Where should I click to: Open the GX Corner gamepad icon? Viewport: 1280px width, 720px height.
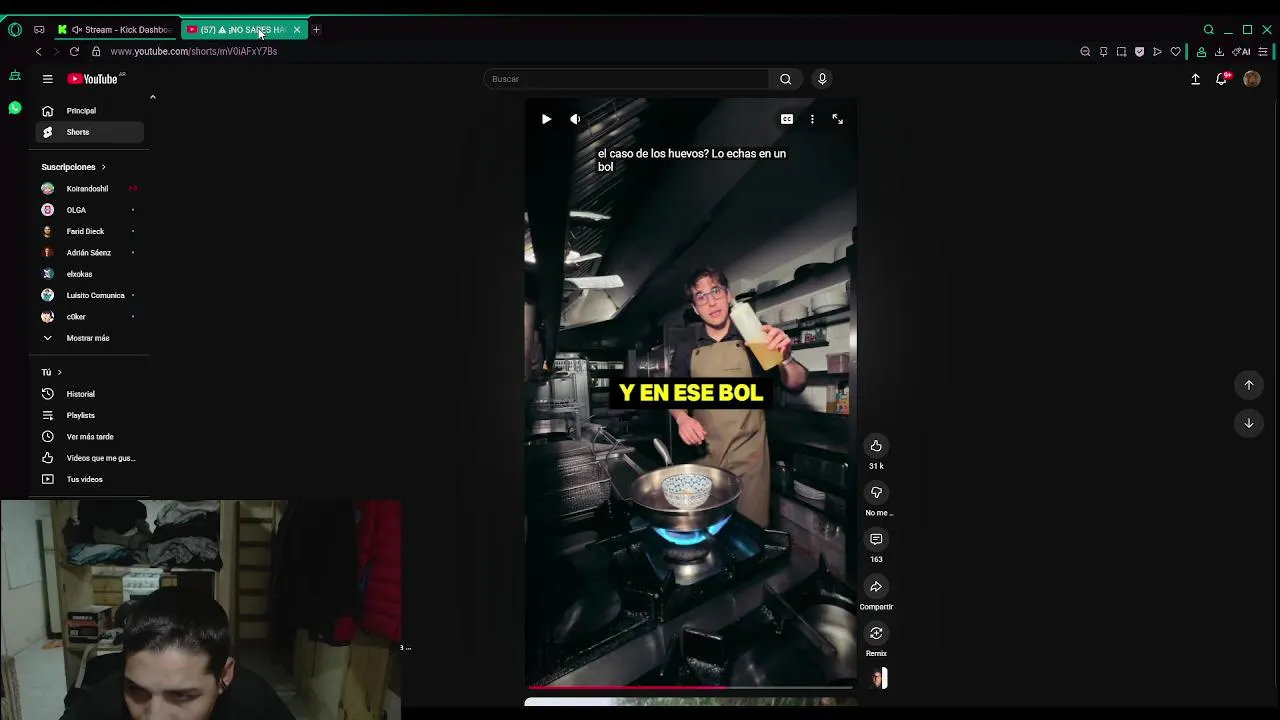[x=39, y=30]
